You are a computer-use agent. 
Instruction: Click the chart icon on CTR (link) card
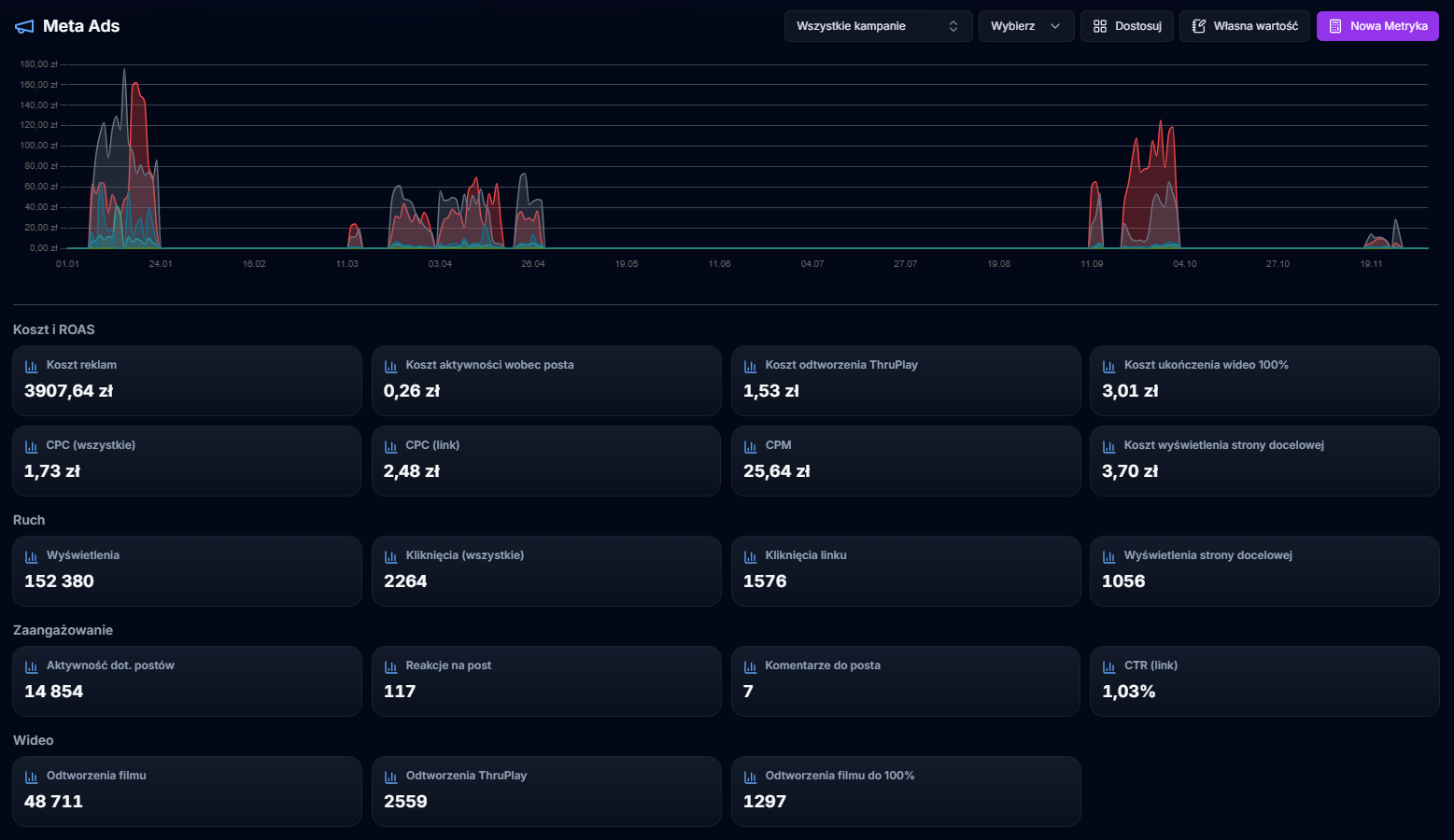pos(1108,665)
